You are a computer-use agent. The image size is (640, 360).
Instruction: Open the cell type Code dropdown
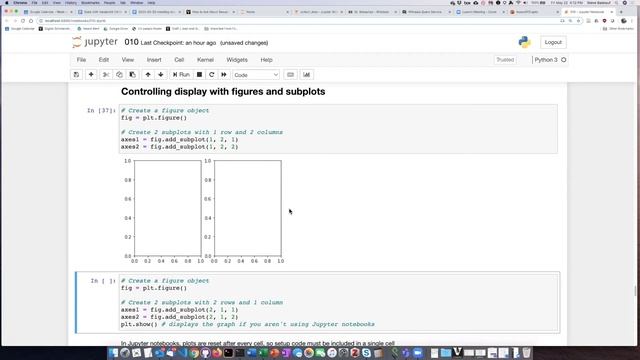pos(256,75)
